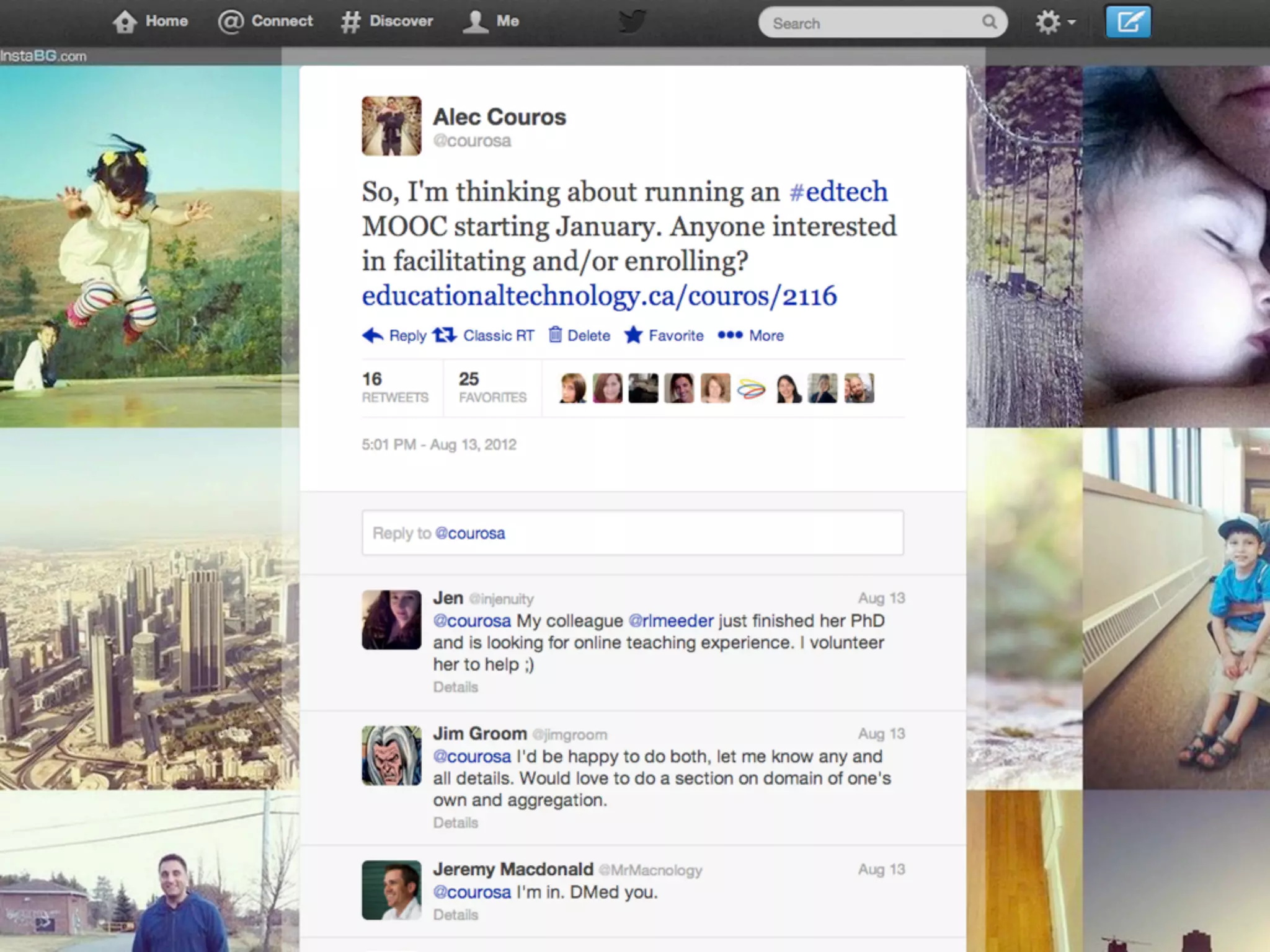This screenshot has height=952, width=1270.
Task: Click the compose new tweet icon
Action: pyautogui.click(x=1128, y=22)
